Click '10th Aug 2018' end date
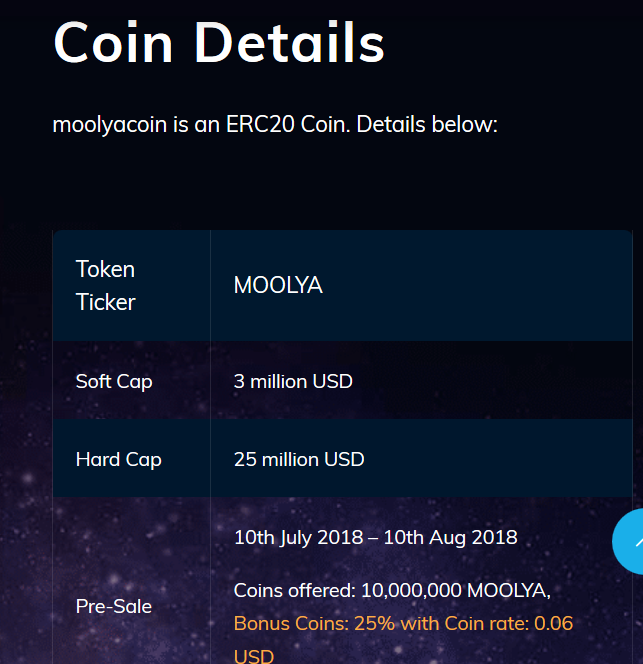 [x=451, y=538]
